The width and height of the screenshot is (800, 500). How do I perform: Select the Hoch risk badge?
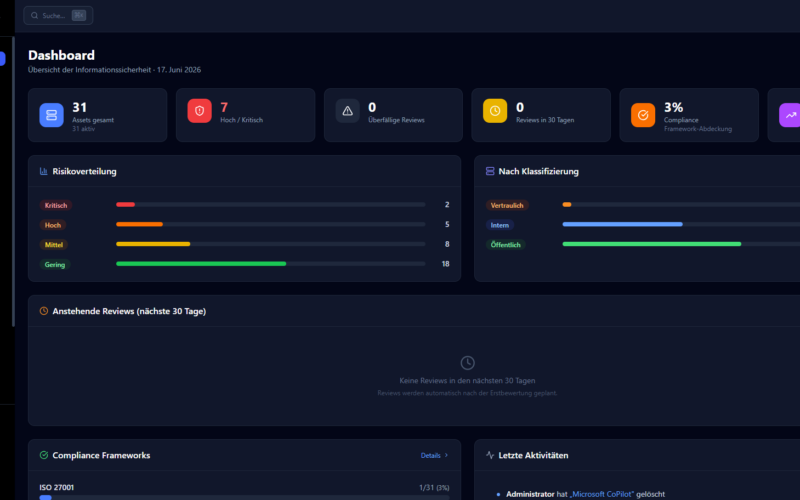point(53,225)
